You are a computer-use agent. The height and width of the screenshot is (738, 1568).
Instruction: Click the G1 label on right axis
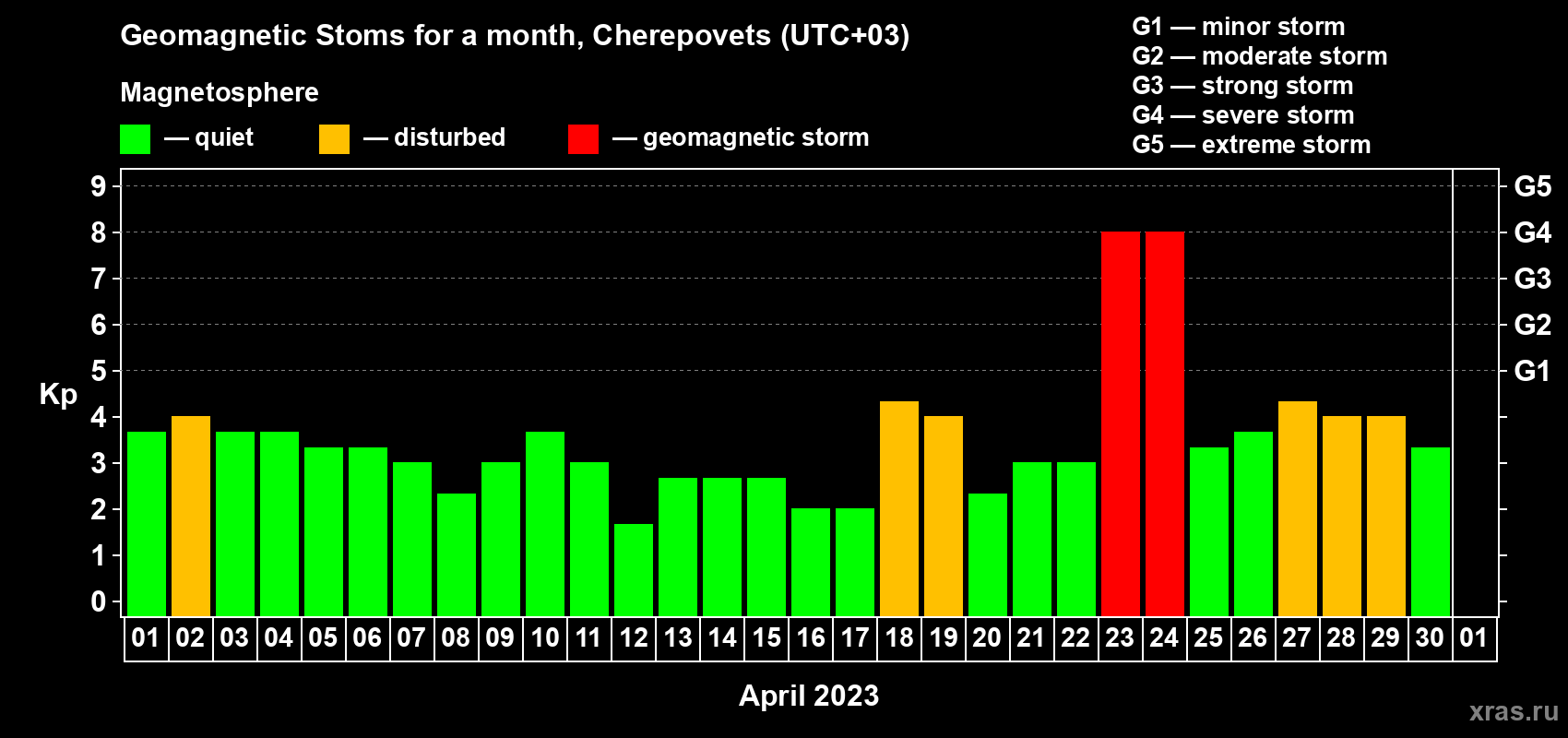click(x=1533, y=371)
